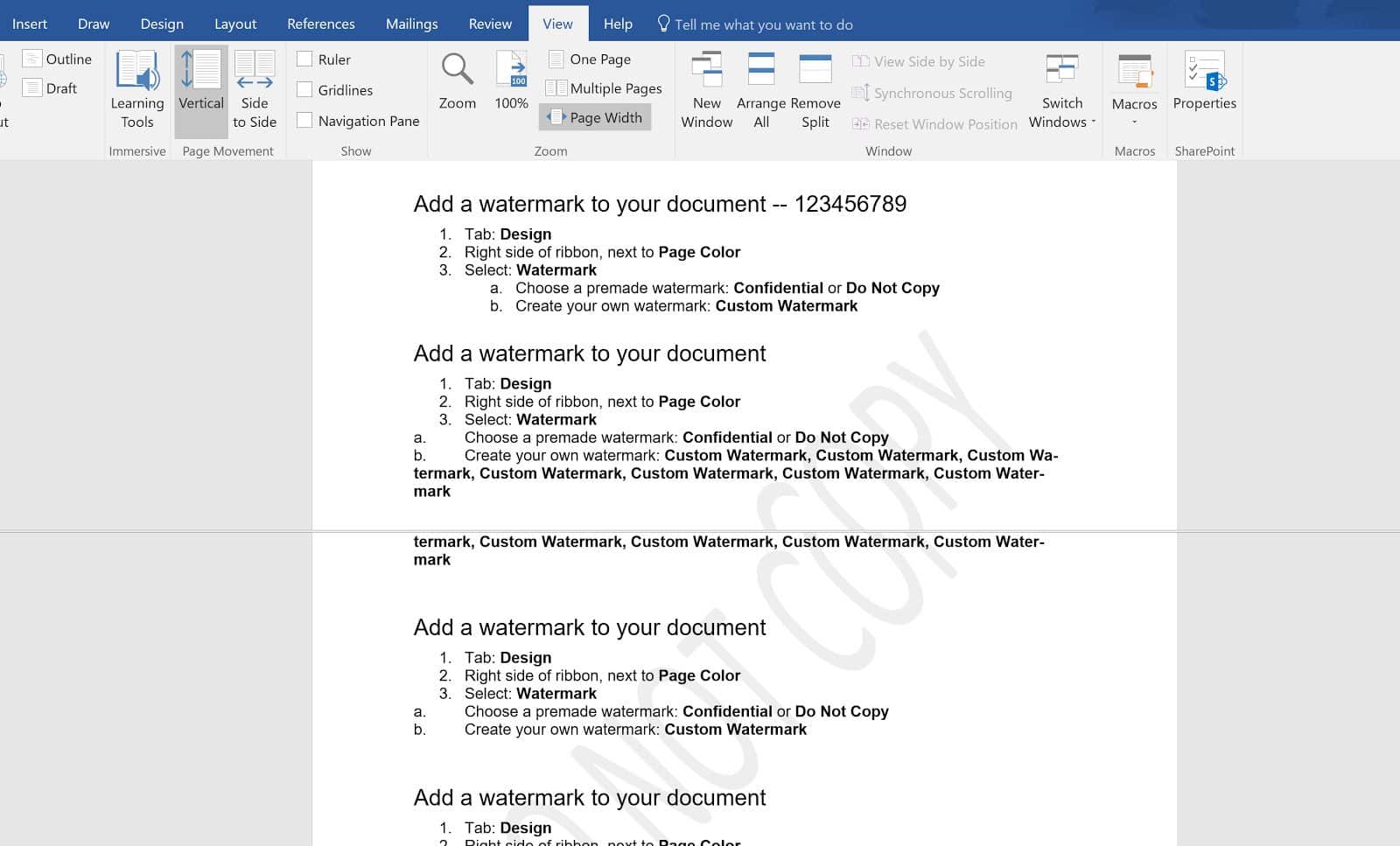Toggle Gridlines on

(x=305, y=89)
